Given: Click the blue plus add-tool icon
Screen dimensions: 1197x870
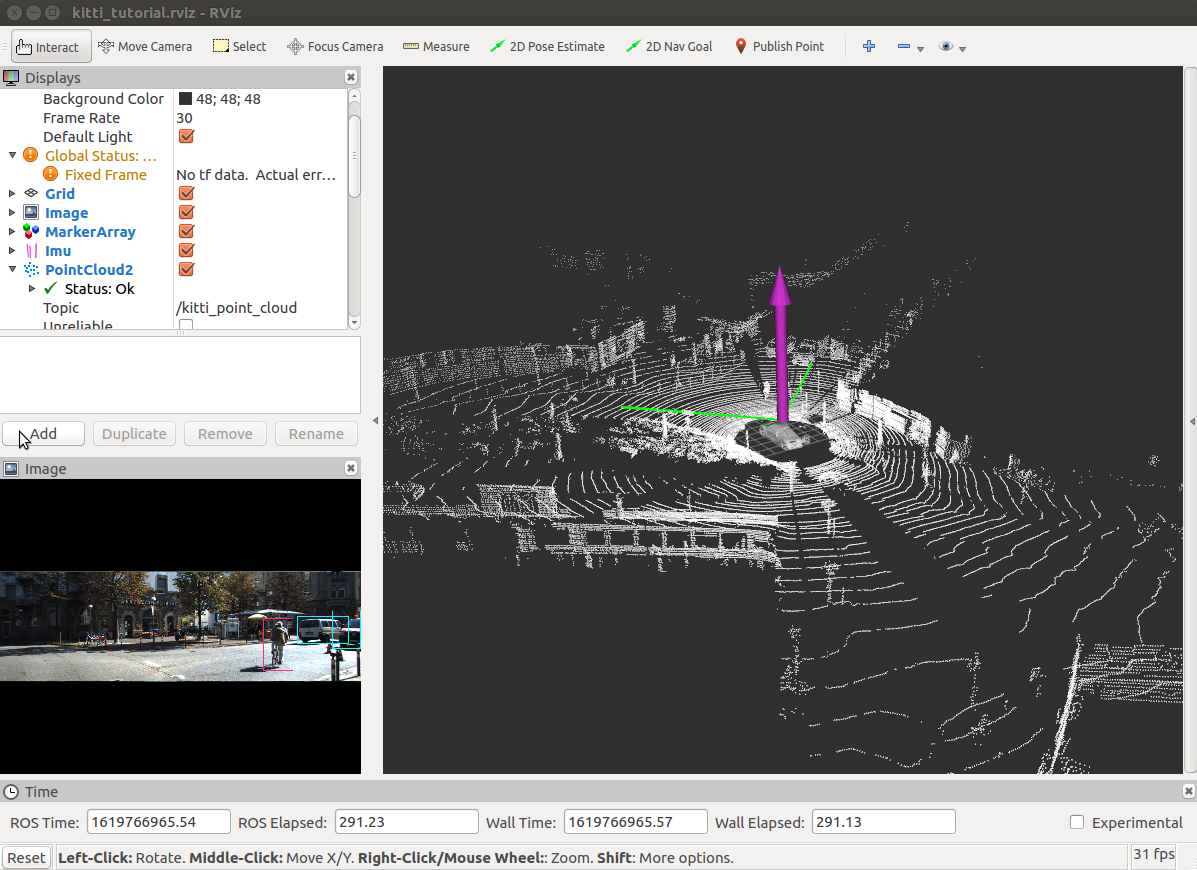Looking at the screenshot, I should click(x=869, y=47).
